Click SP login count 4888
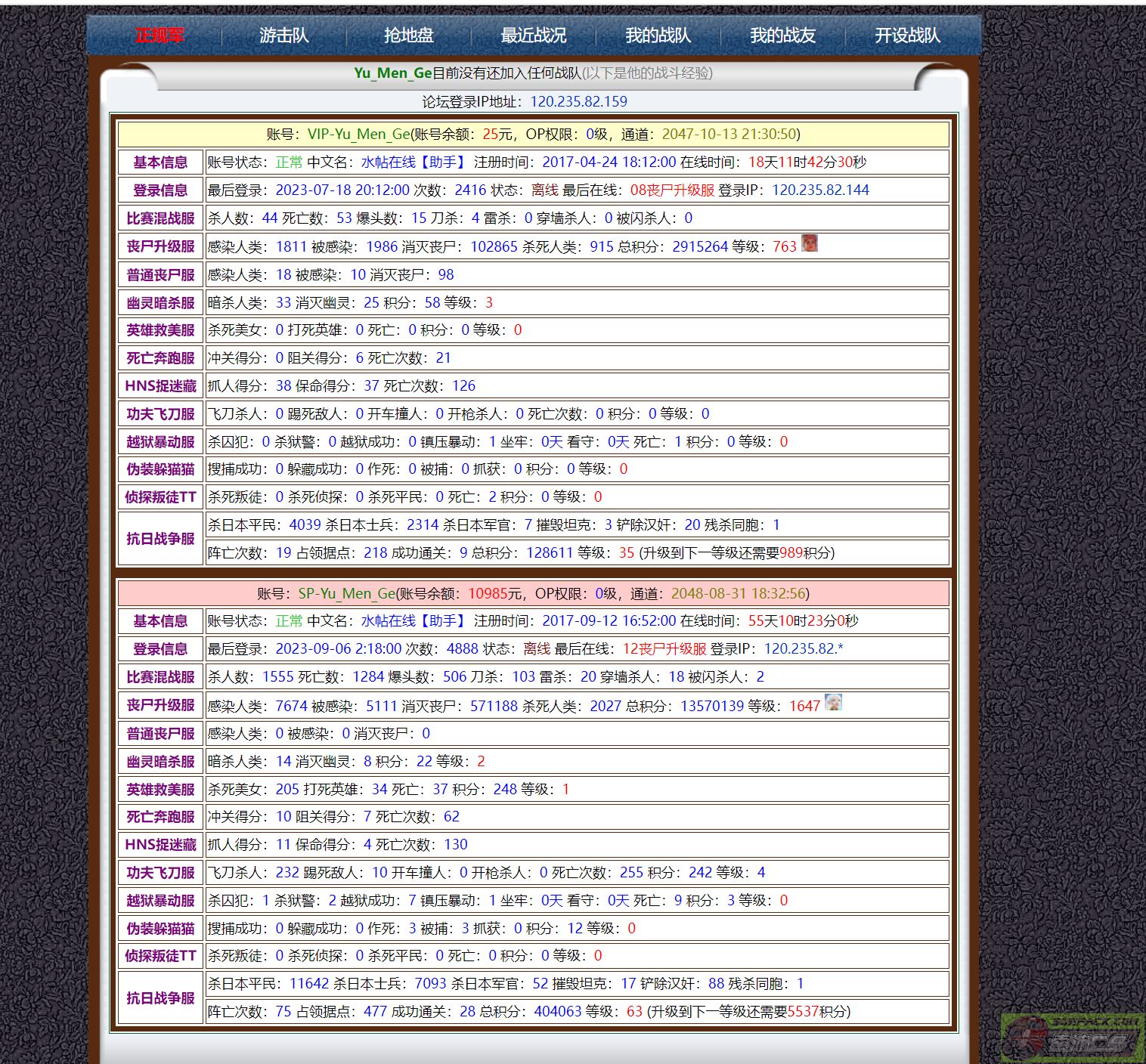The height and width of the screenshot is (1064, 1146). point(463,649)
